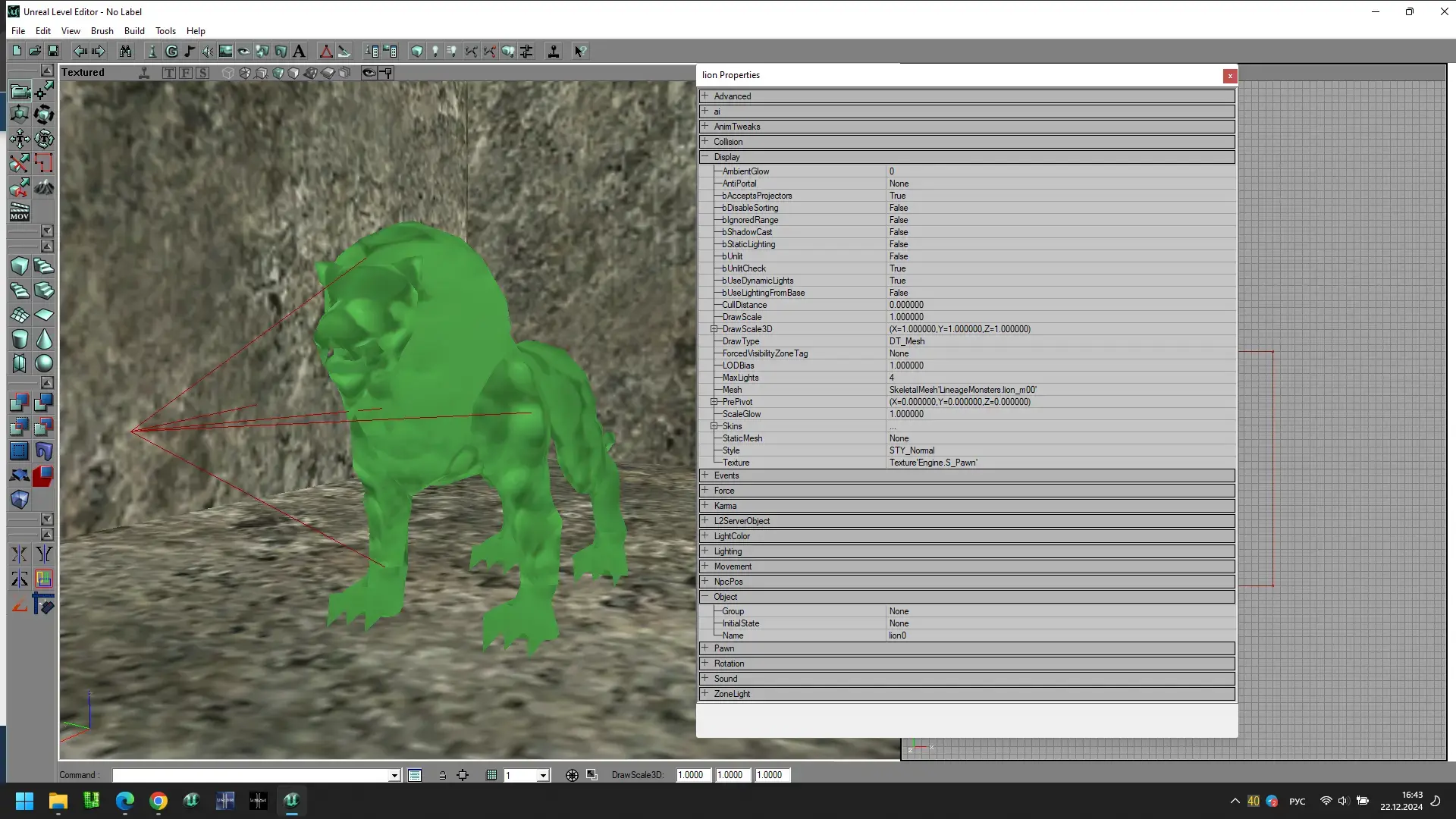Open Google Chrome from the taskbar
The height and width of the screenshot is (819, 1456).
click(158, 801)
